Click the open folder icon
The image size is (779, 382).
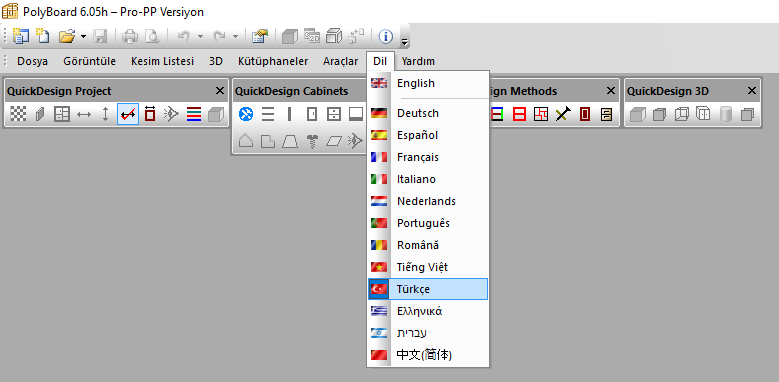pyautogui.click(x=67, y=36)
